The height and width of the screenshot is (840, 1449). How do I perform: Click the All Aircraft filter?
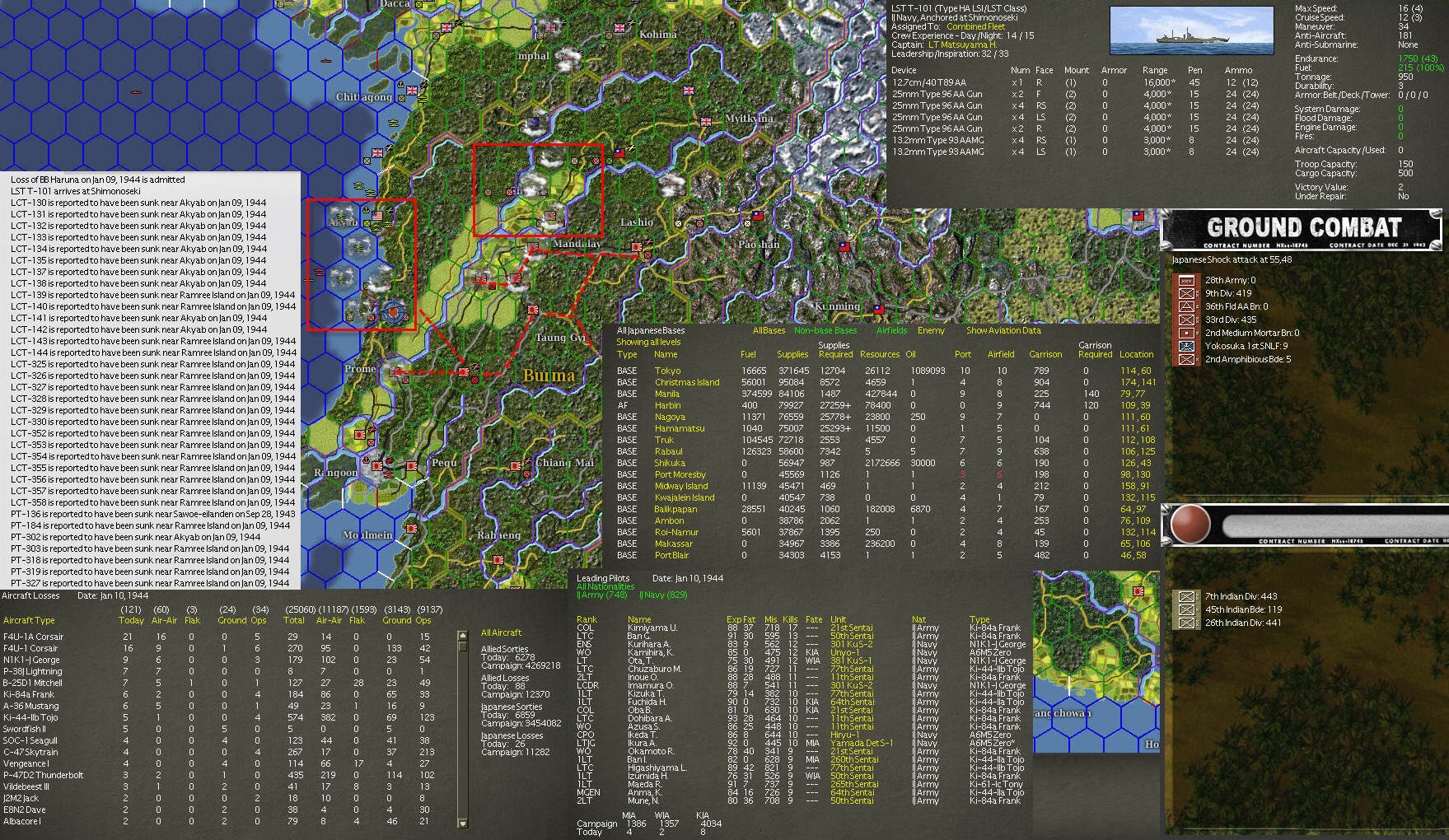point(501,632)
